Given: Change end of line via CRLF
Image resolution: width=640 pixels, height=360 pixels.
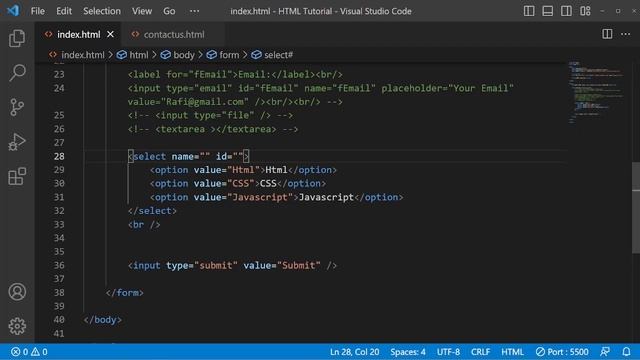Looking at the screenshot, I should click(480, 352).
